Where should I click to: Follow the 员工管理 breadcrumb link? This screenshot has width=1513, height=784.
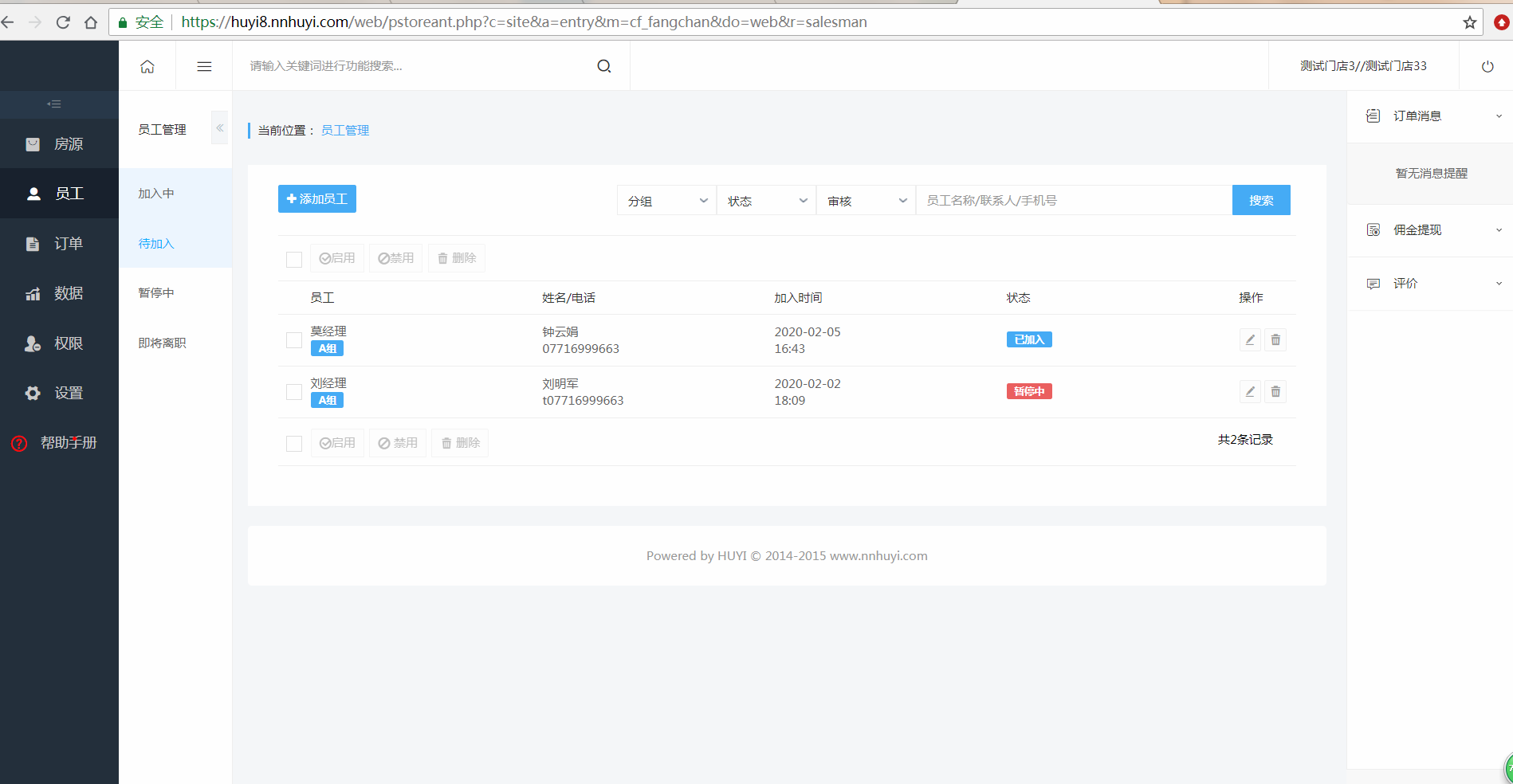345,130
